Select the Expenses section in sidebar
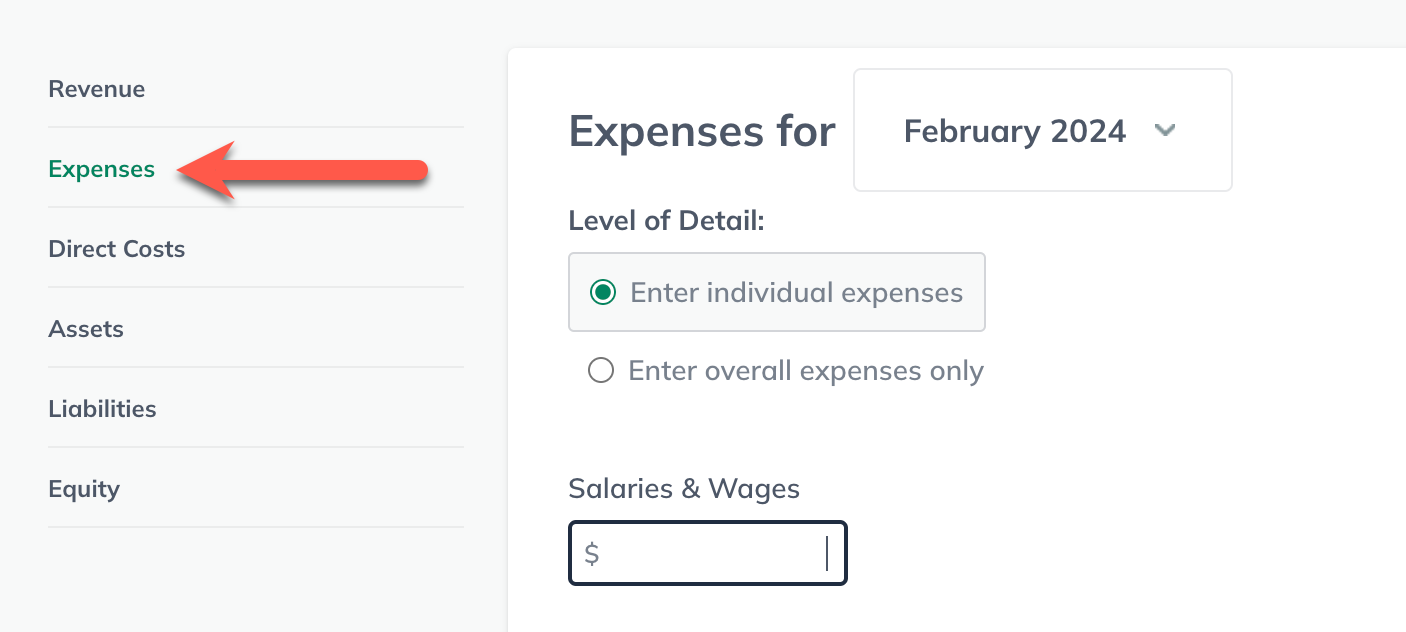The width and height of the screenshot is (1406, 632). pos(101,169)
